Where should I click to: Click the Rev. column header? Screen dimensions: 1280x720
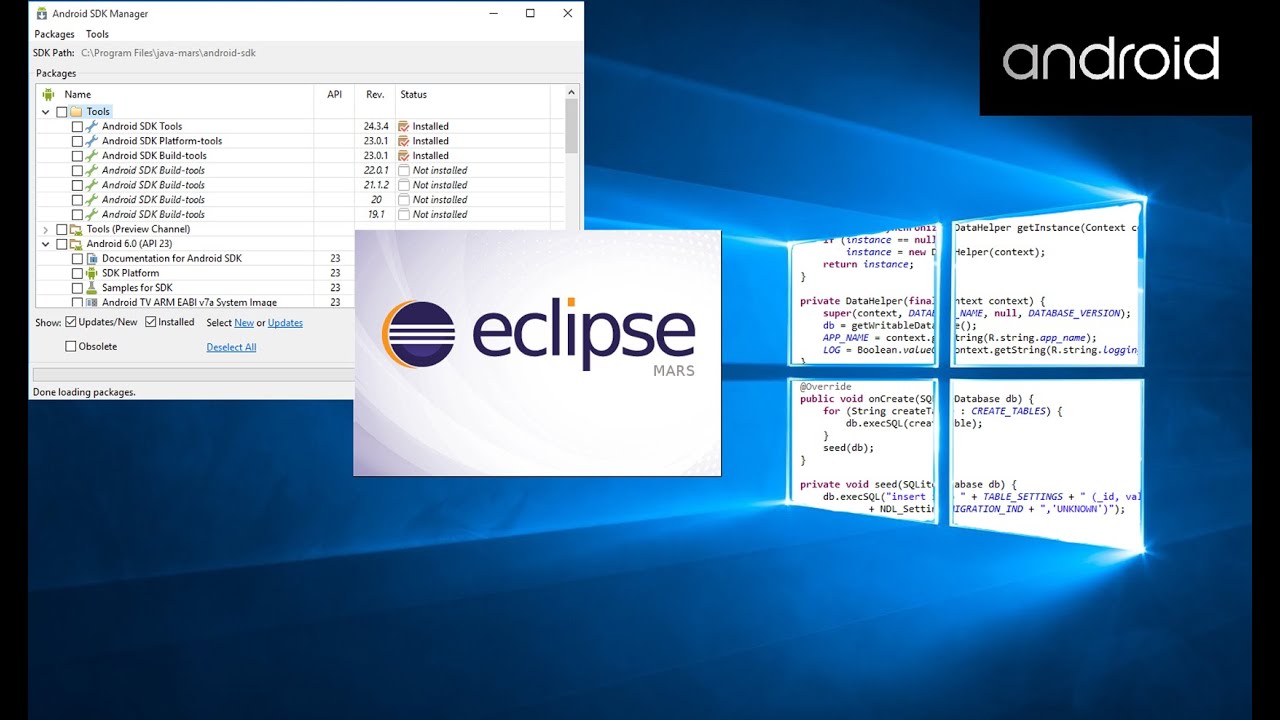[x=375, y=95]
